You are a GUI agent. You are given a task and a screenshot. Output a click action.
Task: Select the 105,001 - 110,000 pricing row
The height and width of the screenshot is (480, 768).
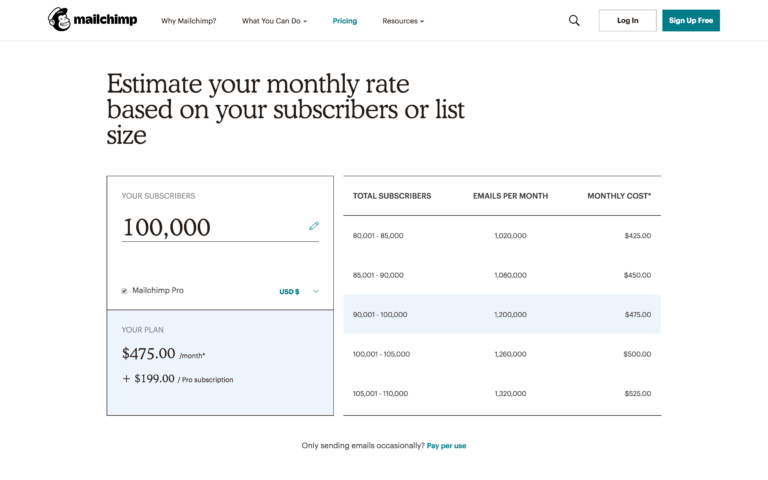click(x=502, y=393)
